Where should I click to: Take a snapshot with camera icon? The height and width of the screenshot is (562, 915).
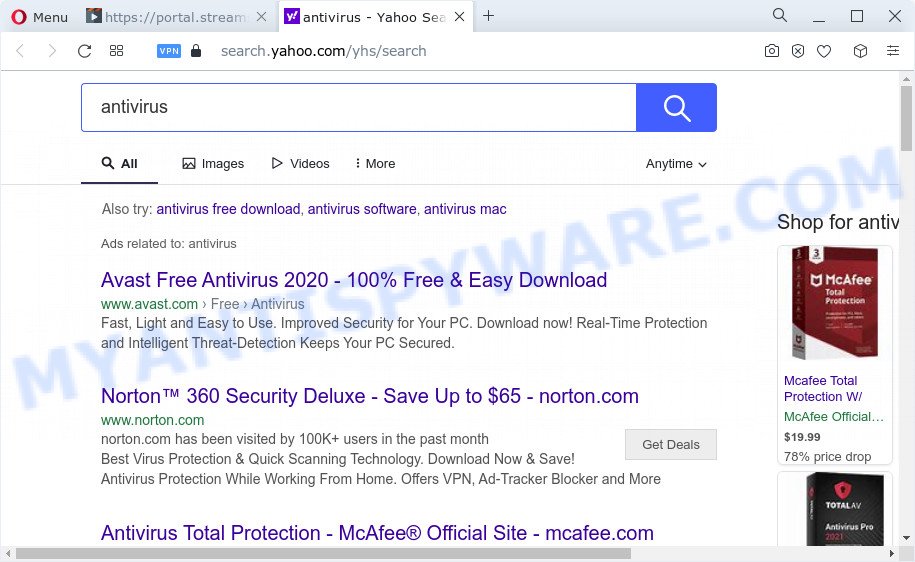tap(771, 51)
